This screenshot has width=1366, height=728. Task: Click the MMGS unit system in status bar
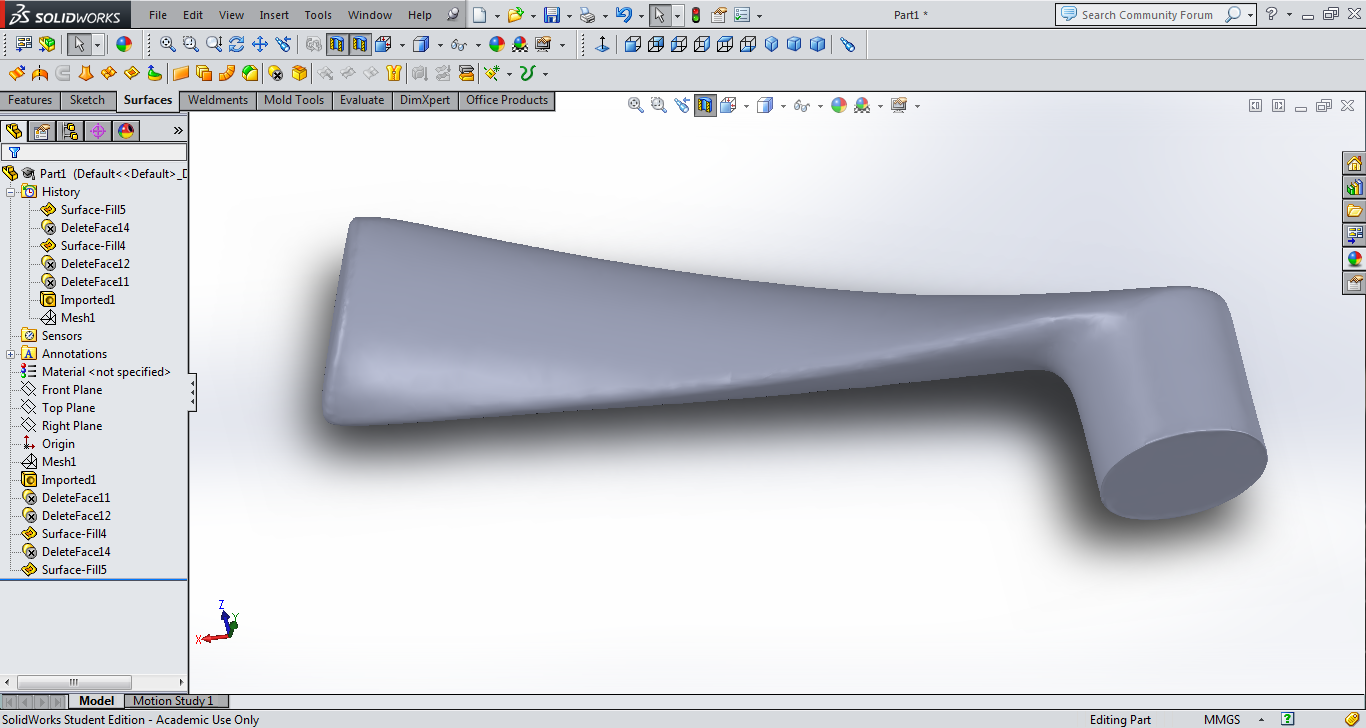(1222, 719)
